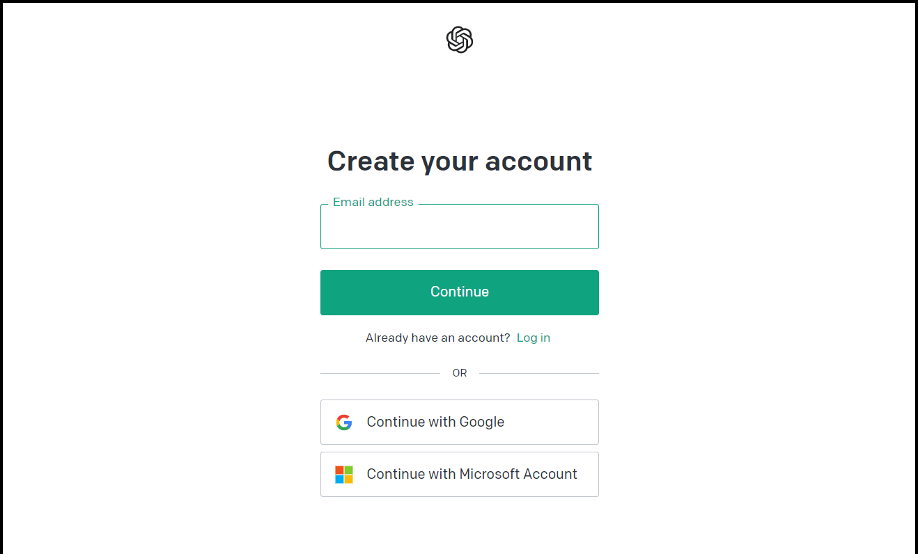The width and height of the screenshot is (918, 554).
Task: Click the green square of the Microsoft logo
Action: 349,470
